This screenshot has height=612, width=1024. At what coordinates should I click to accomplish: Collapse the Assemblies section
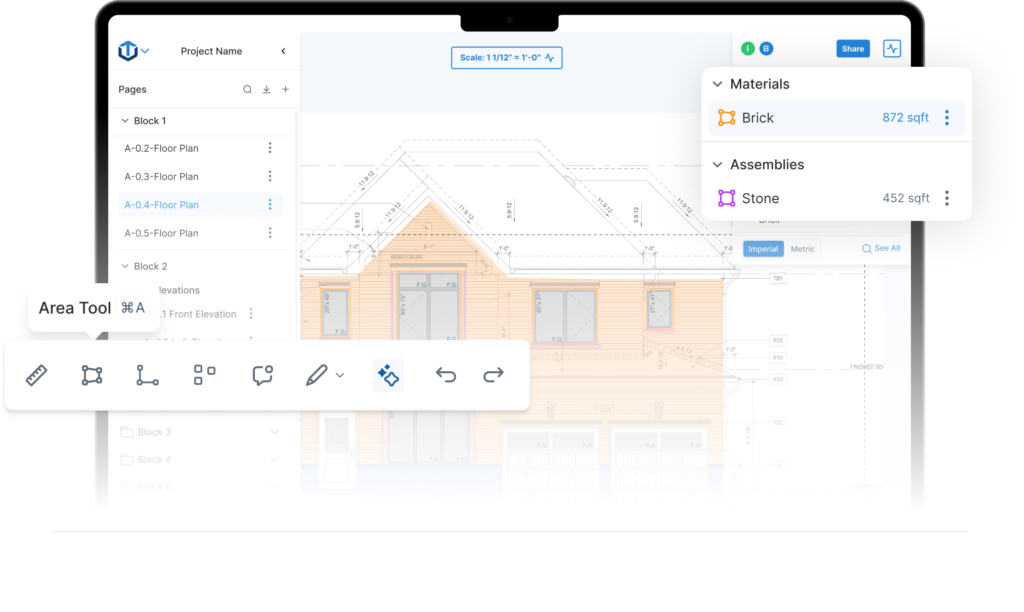tap(717, 165)
